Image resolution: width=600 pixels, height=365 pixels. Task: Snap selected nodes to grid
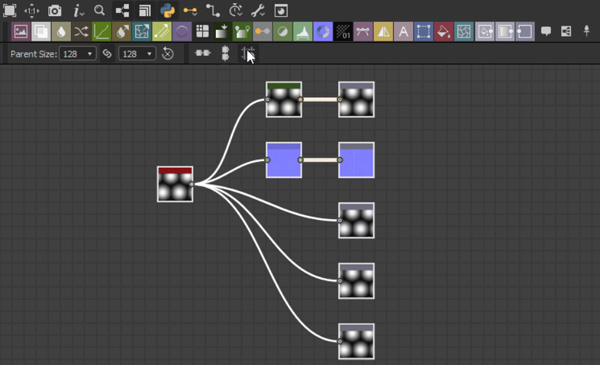coord(248,54)
